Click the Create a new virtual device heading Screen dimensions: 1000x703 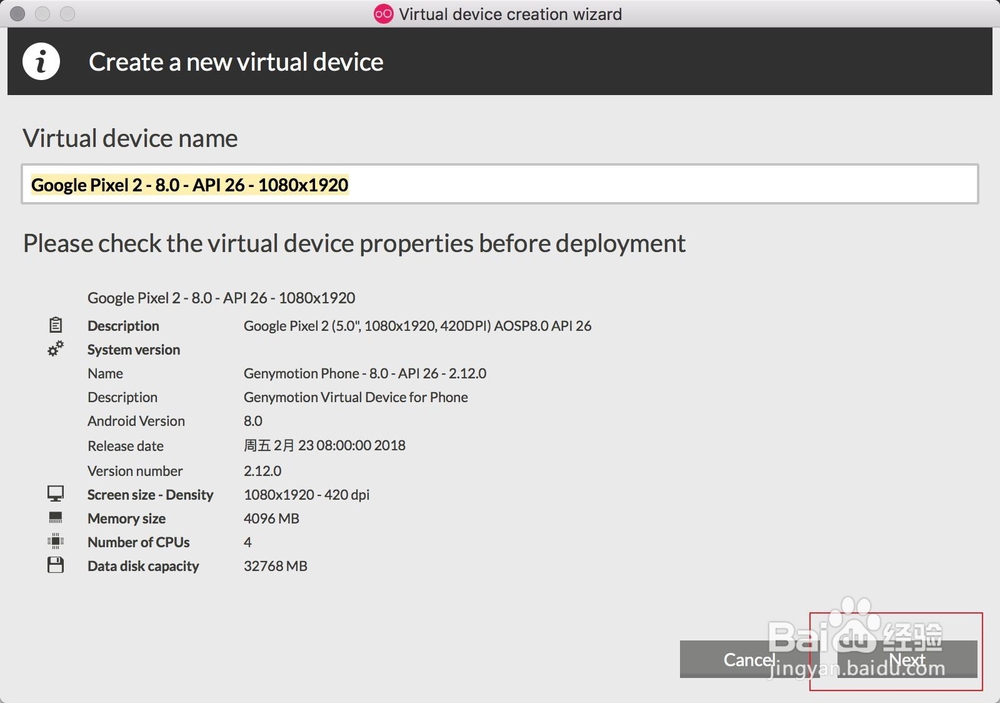(236, 62)
